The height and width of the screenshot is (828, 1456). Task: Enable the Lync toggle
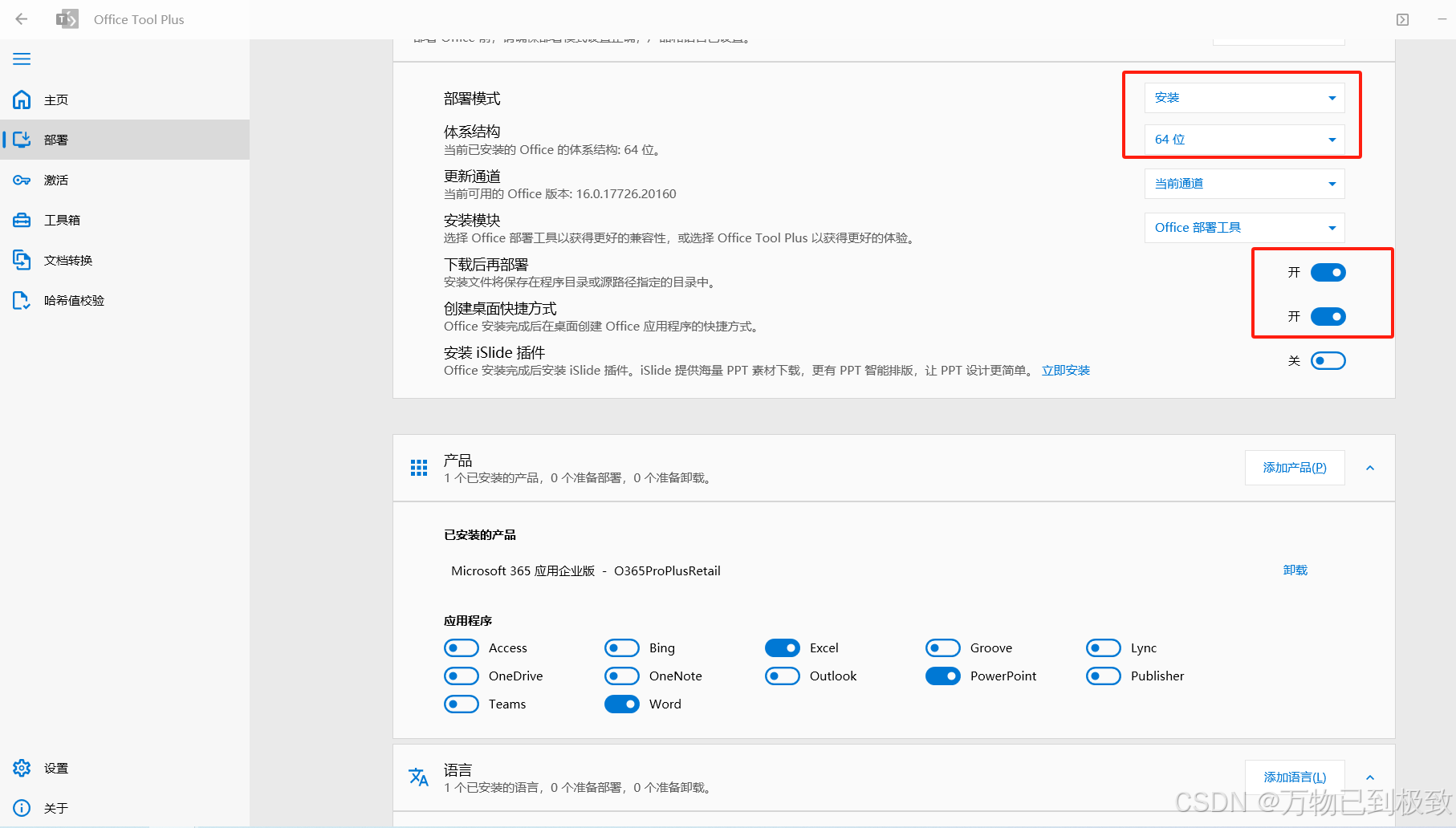pyautogui.click(x=1104, y=647)
